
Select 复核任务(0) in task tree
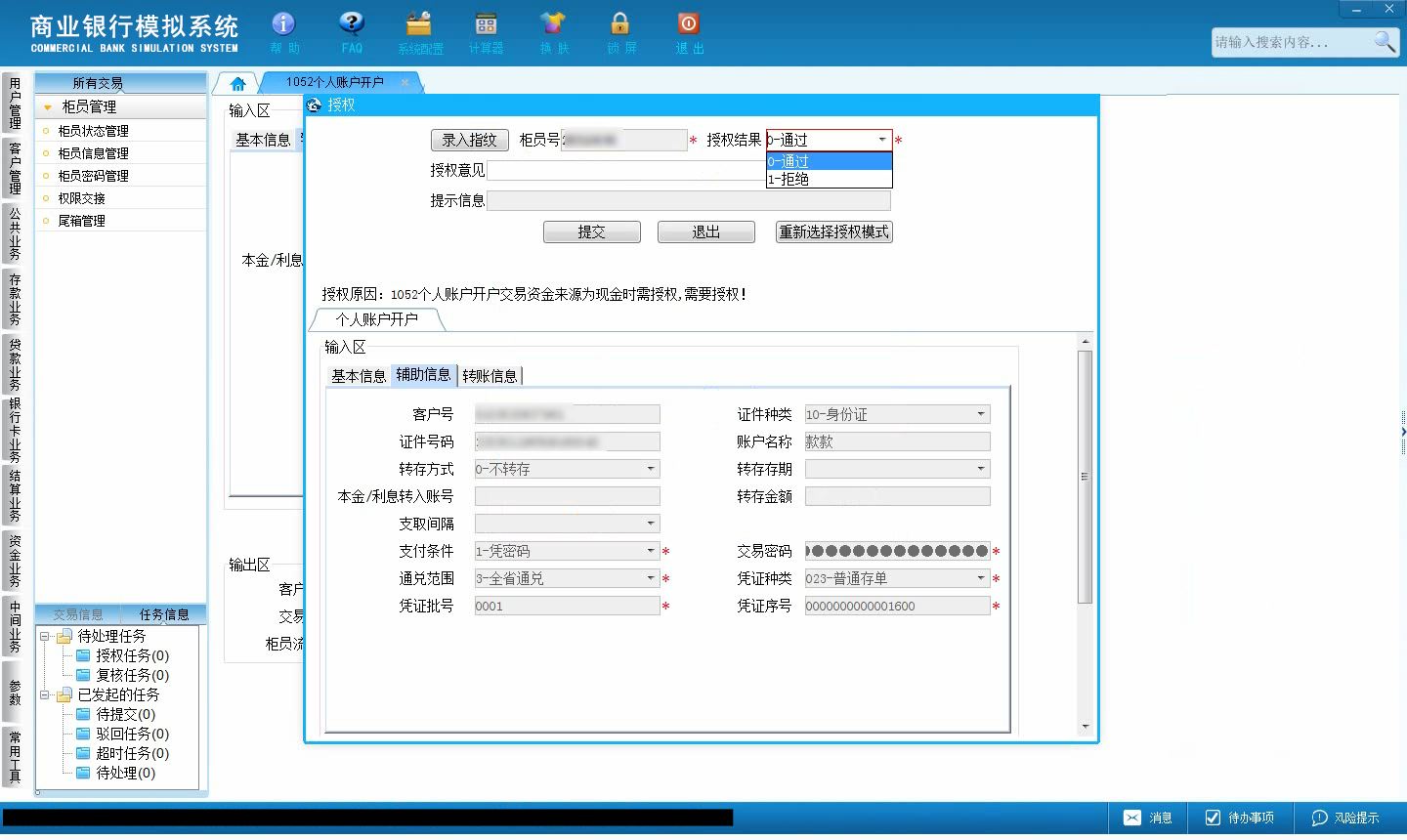[132, 675]
